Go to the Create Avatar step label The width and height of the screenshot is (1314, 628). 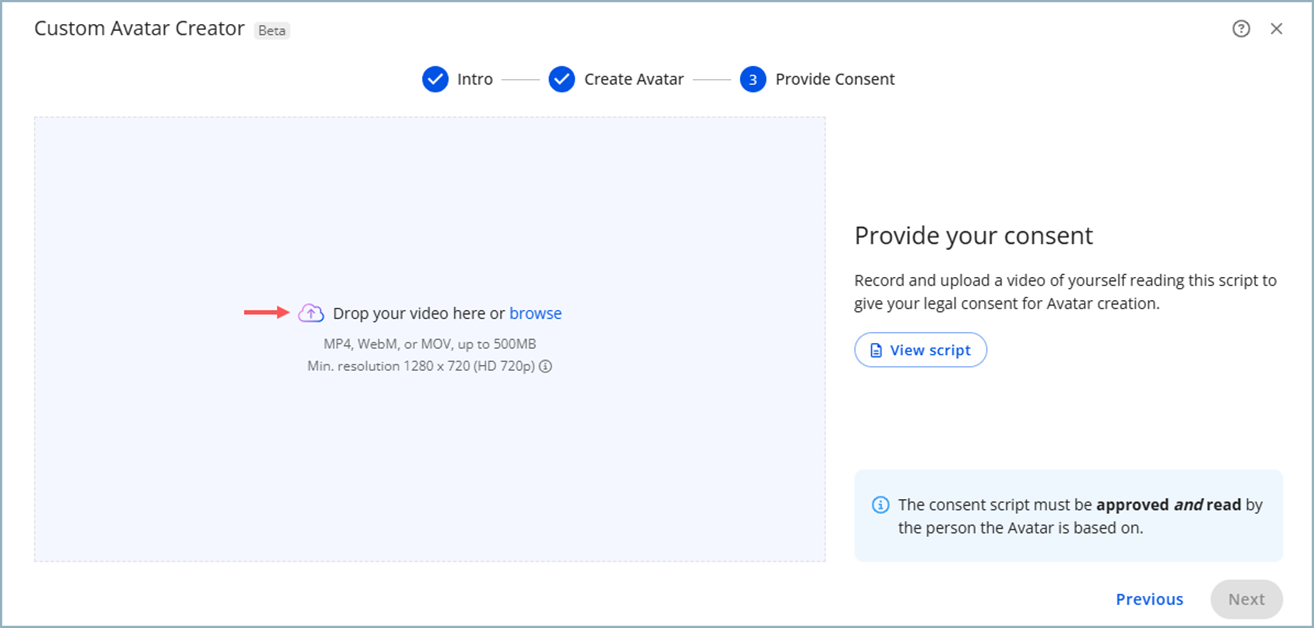tap(634, 79)
